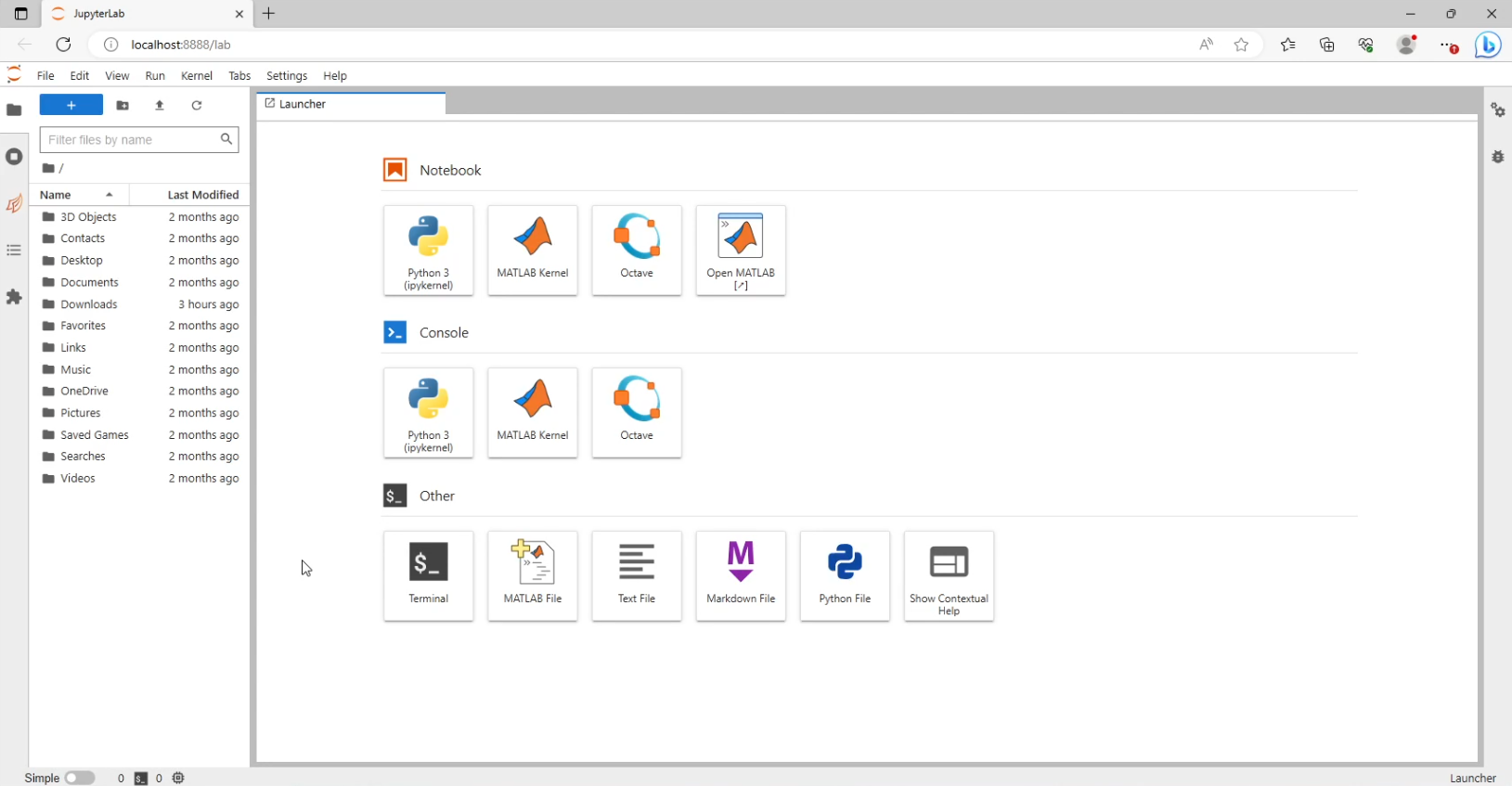This screenshot has height=786, width=1512.
Task: Open the Property Inspector in right sidebar
Action: click(x=1498, y=110)
